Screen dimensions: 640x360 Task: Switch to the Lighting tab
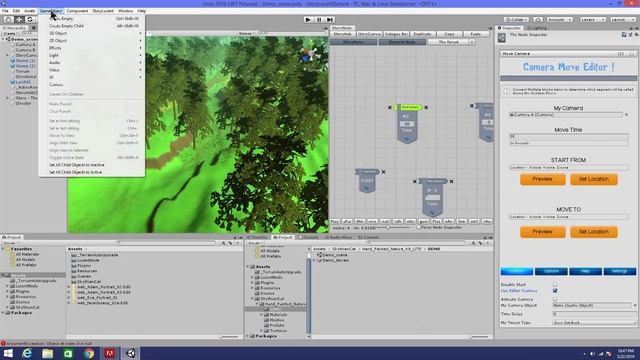tap(537, 28)
